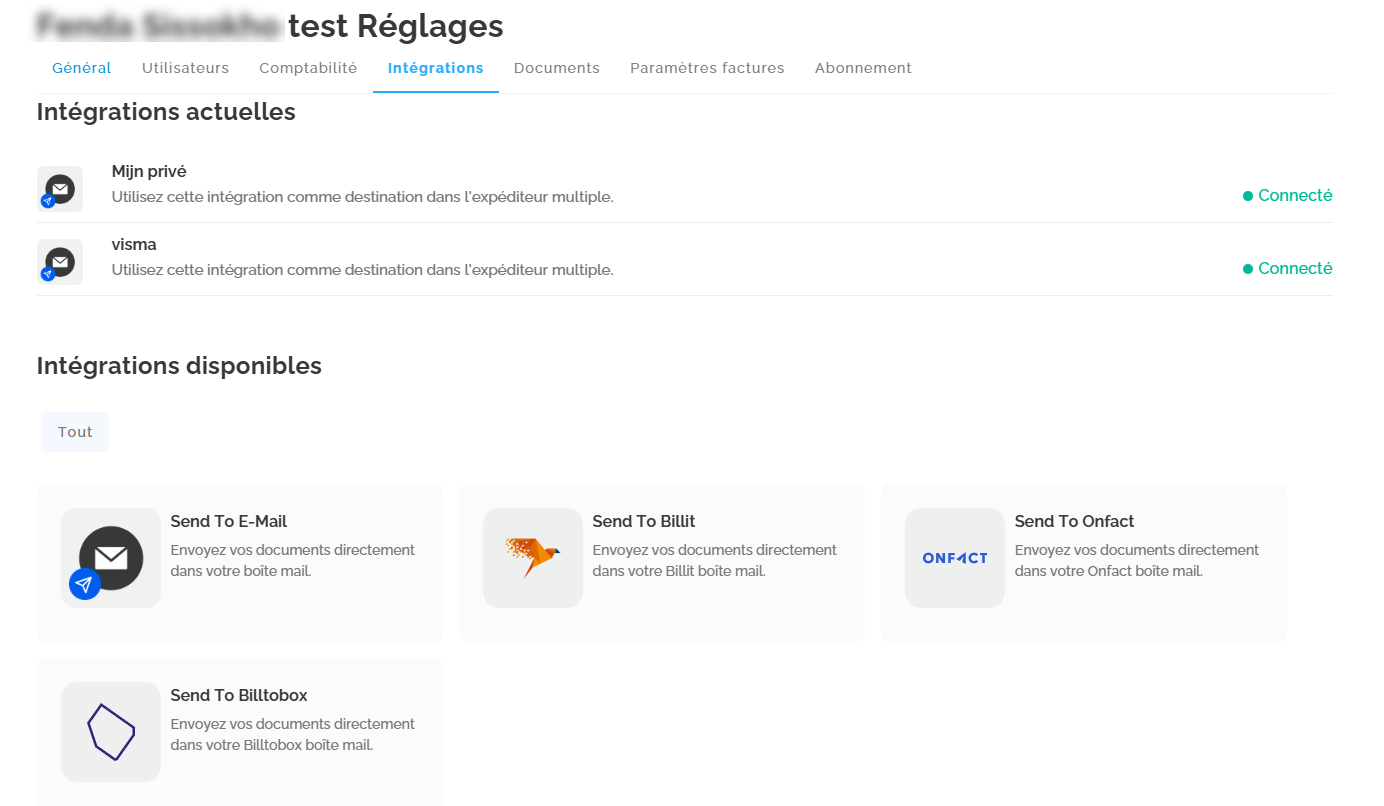Open the Abonnement tab
The height and width of the screenshot is (806, 1384).
click(x=863, y=68)
